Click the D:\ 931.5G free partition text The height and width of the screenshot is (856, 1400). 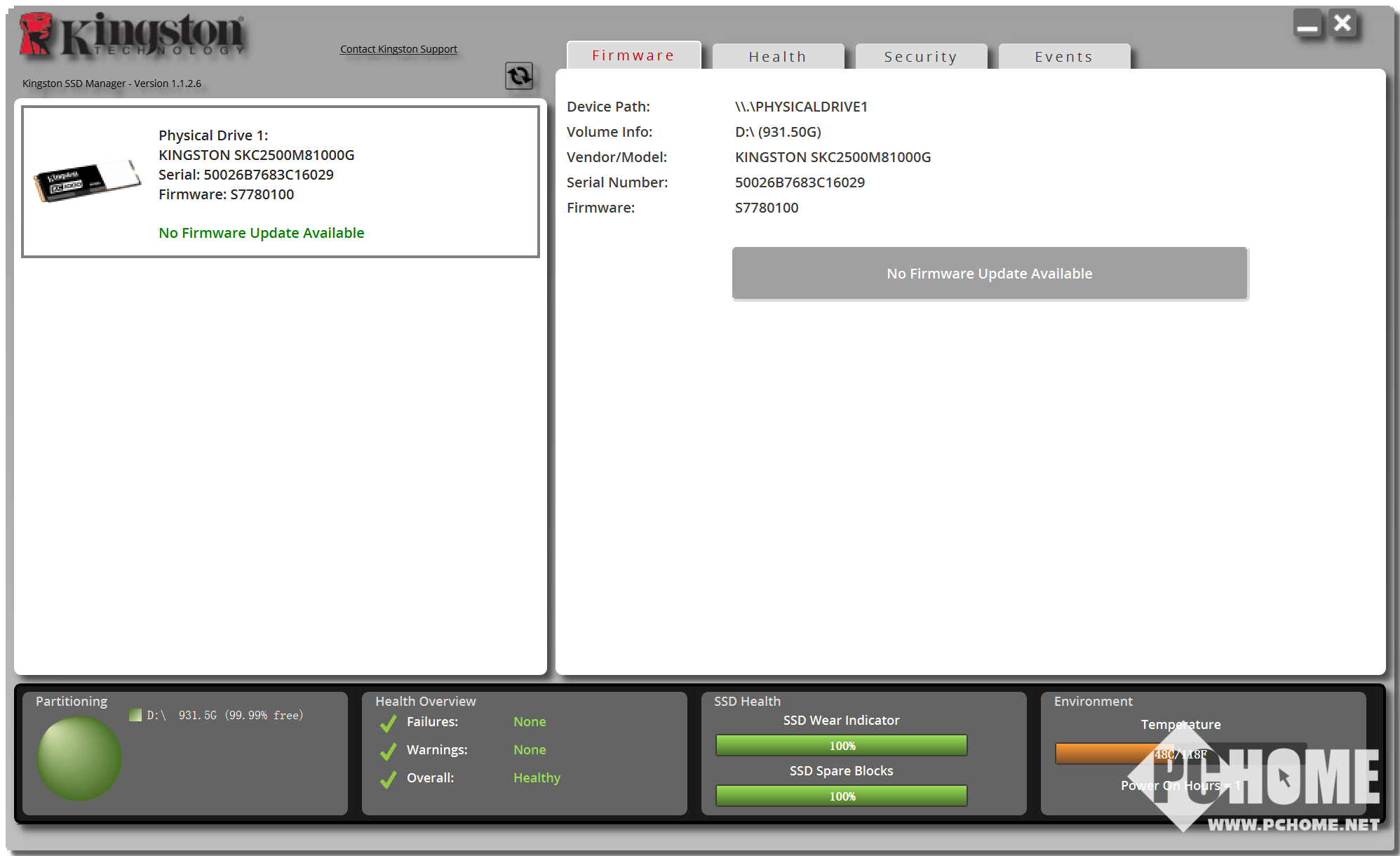(x=225, y=715)
